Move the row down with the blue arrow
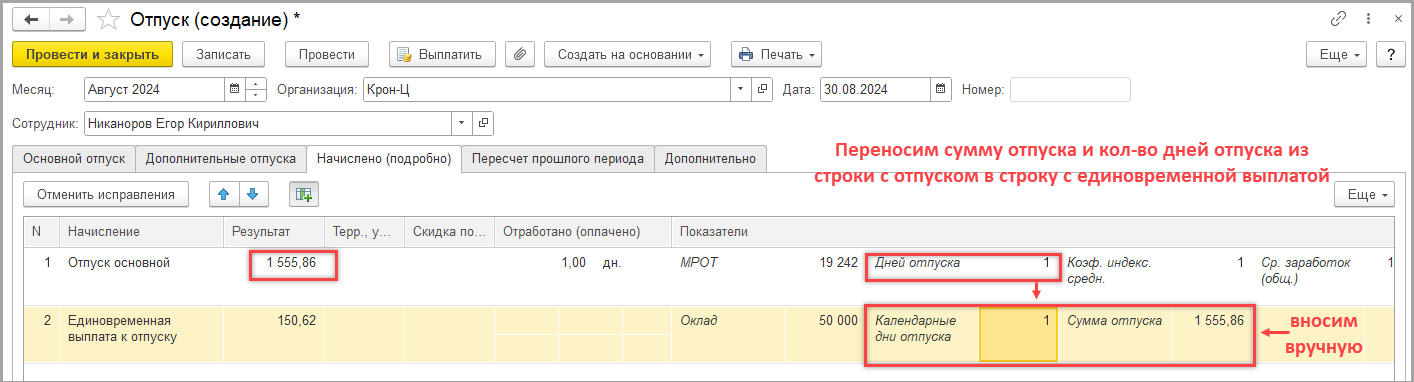 [x=253, y=194]
